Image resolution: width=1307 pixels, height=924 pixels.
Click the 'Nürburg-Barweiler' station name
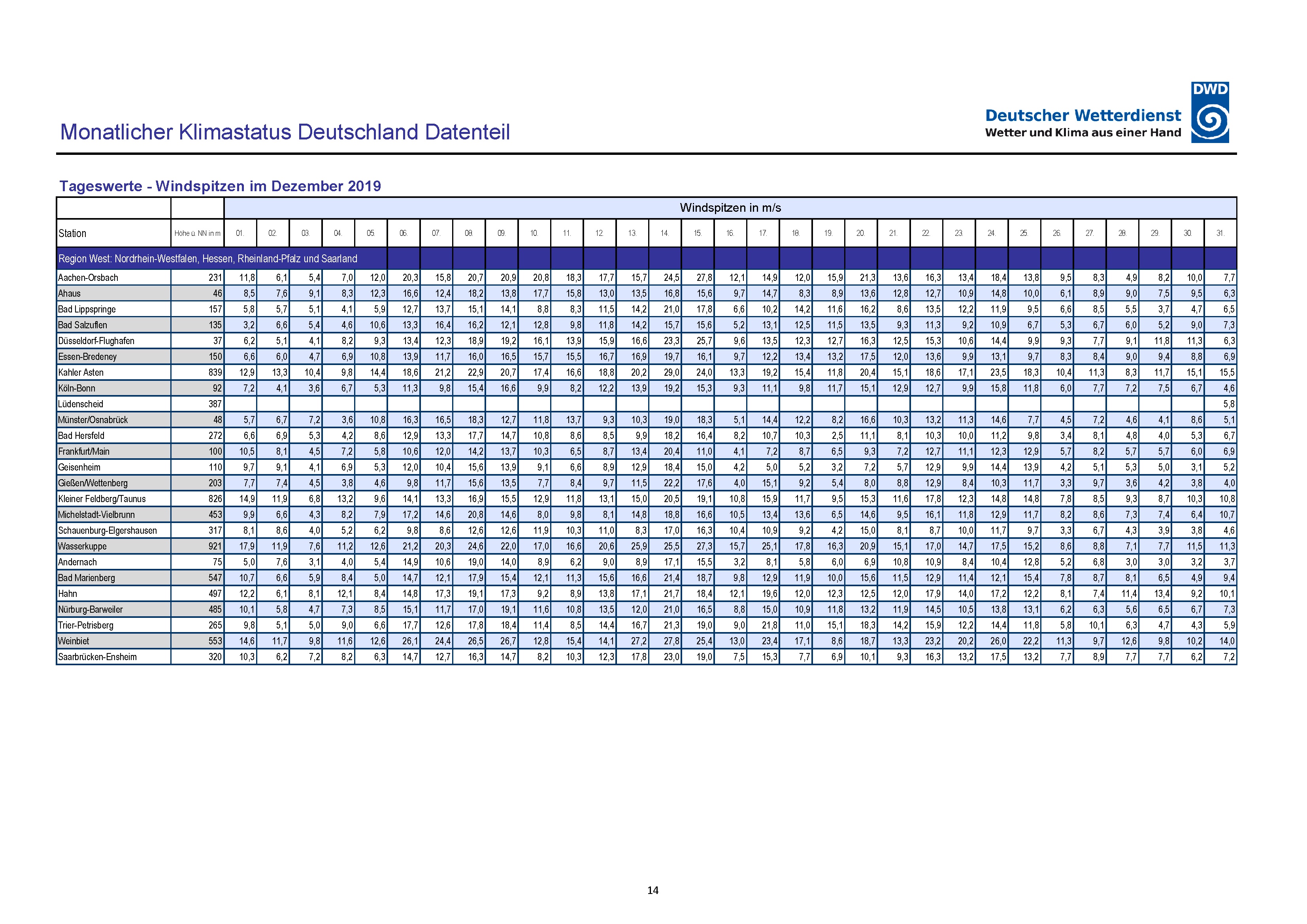point(91,610)
